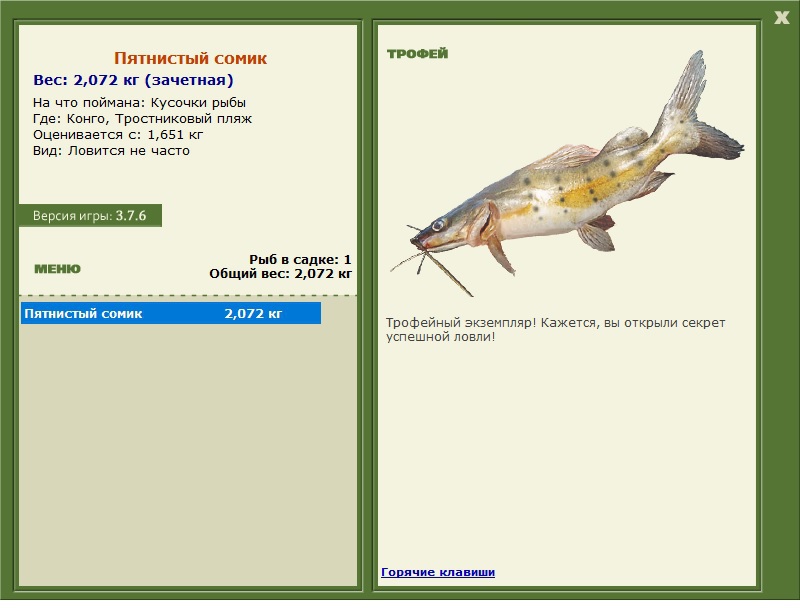The image size is (800, 614).
Task: Click Где: Конго, Тростниковый пляж line
Action: pyautogui.click(x=142, y=119)
